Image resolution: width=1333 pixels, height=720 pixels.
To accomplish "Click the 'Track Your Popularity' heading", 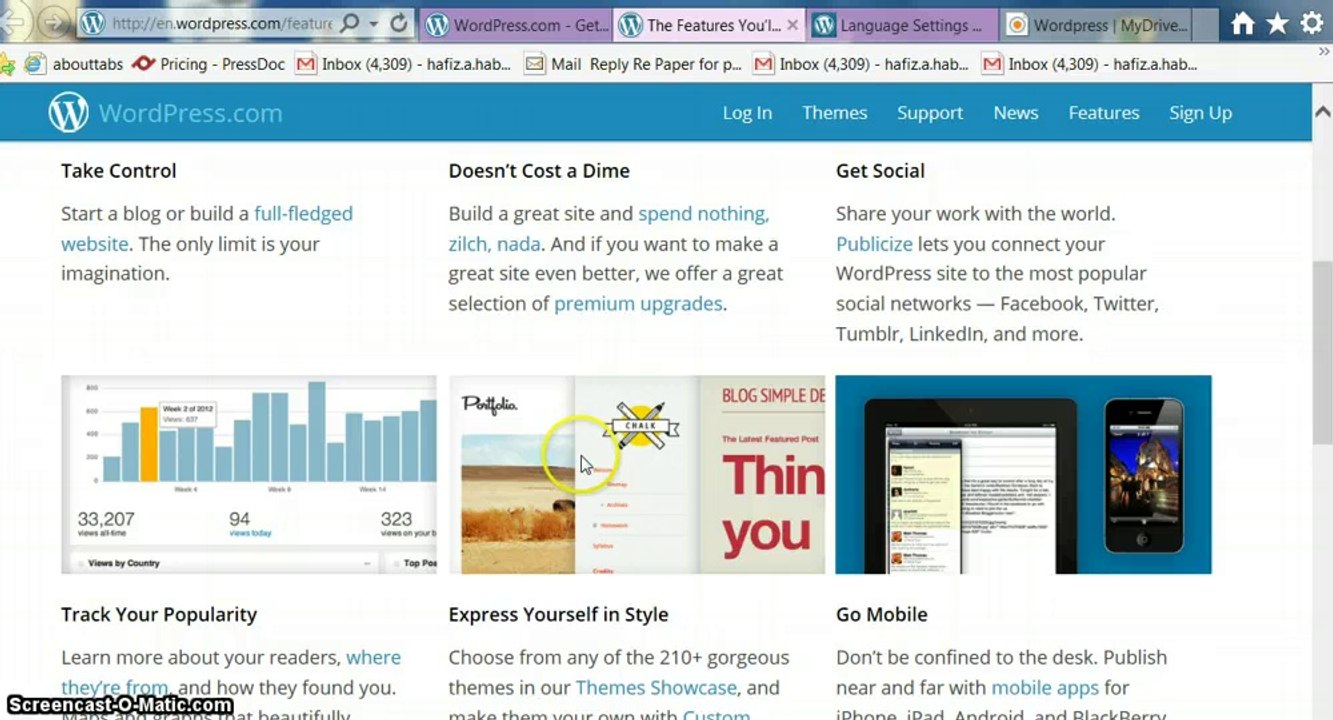I will tap(159, 615).
